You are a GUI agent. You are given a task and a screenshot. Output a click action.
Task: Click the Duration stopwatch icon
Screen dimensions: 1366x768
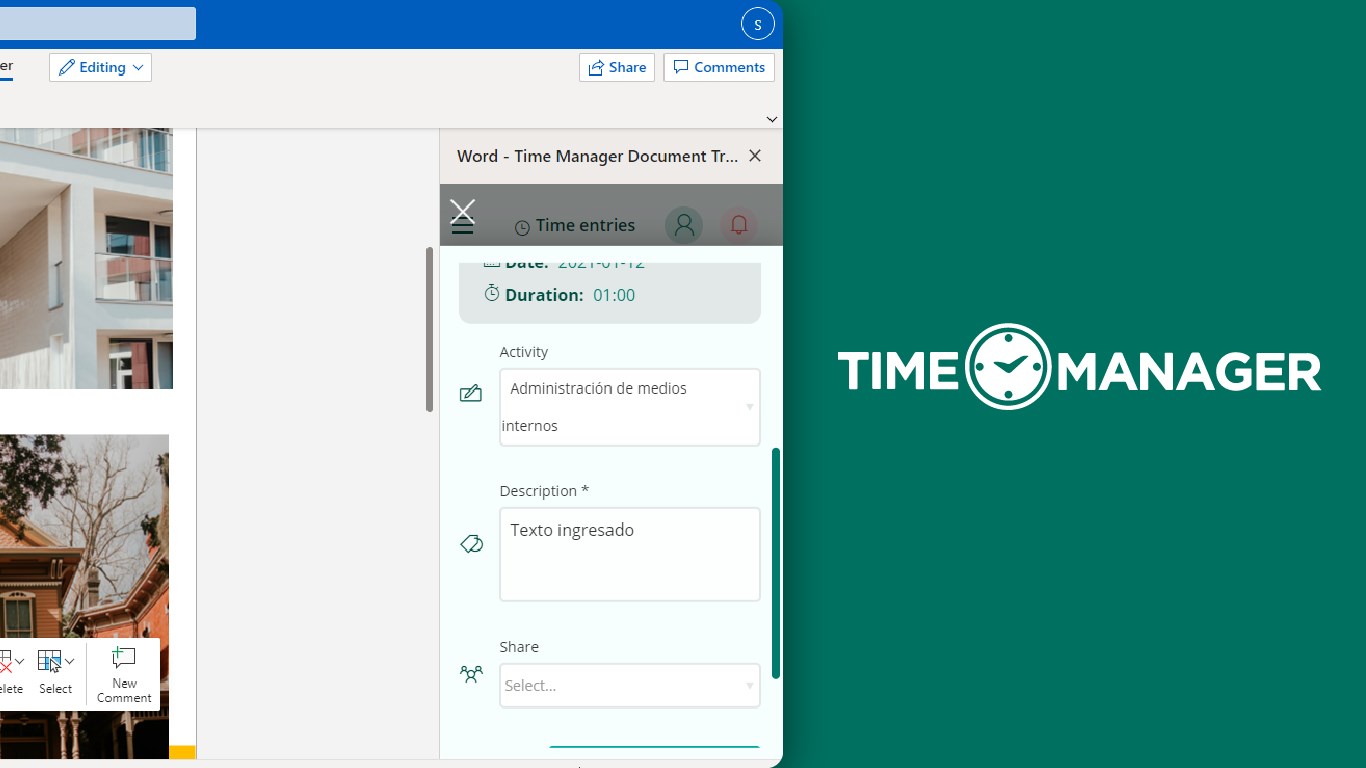[x=491, y=293]
